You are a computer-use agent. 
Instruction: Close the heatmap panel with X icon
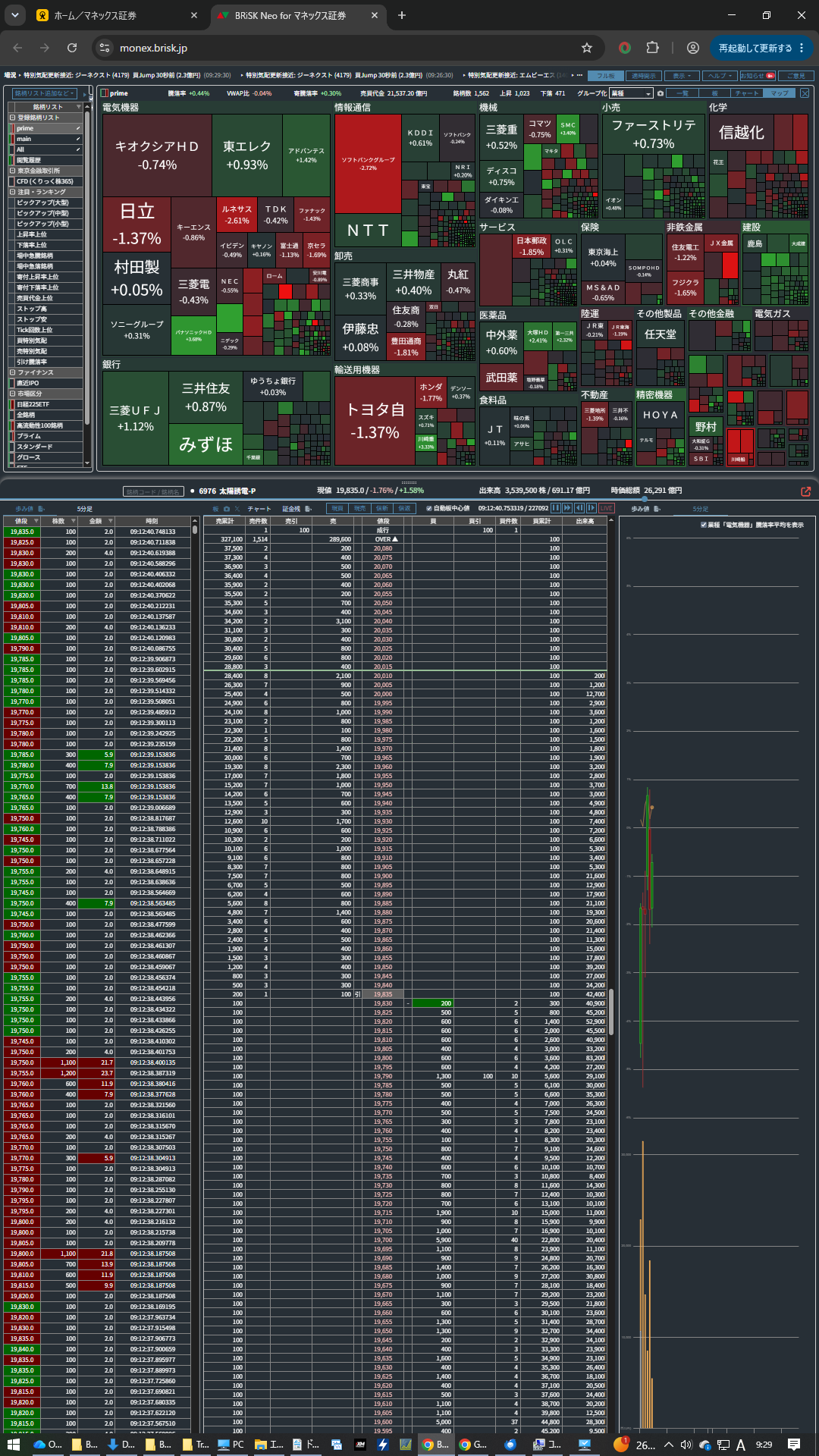805,93
